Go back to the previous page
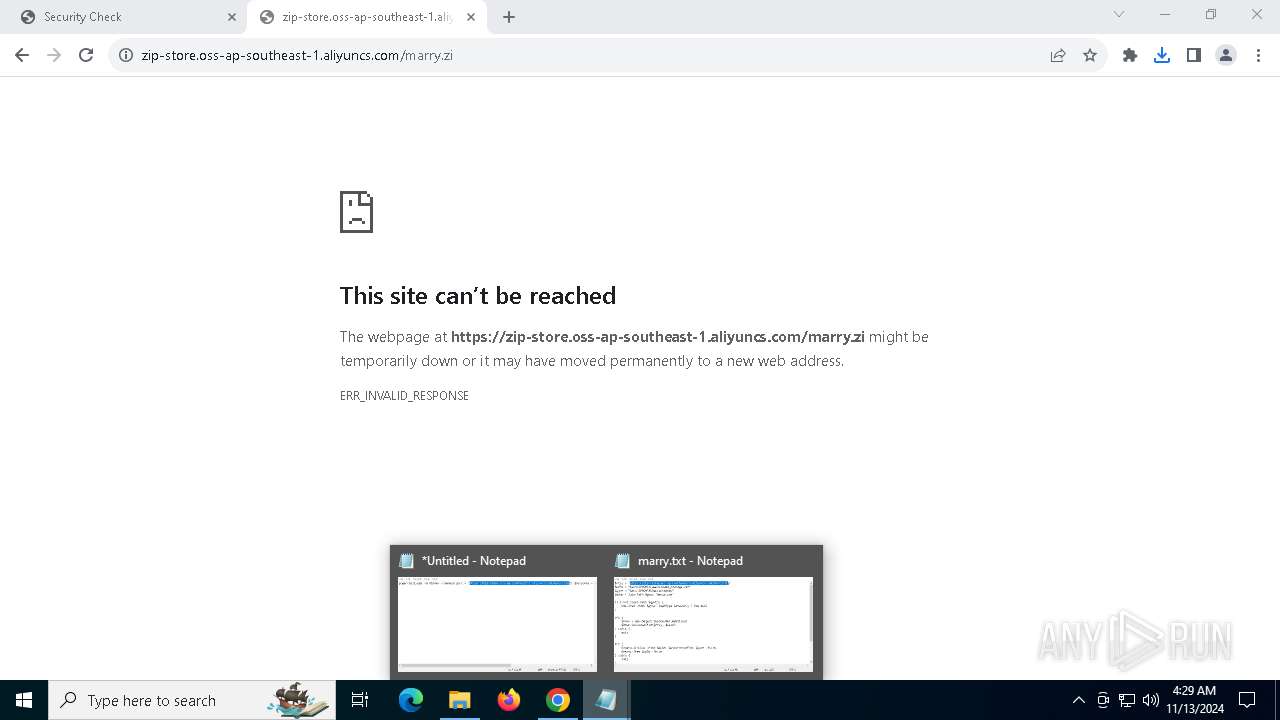The height and width of the screenshot is (720, 1280). (x=22, y=55)
